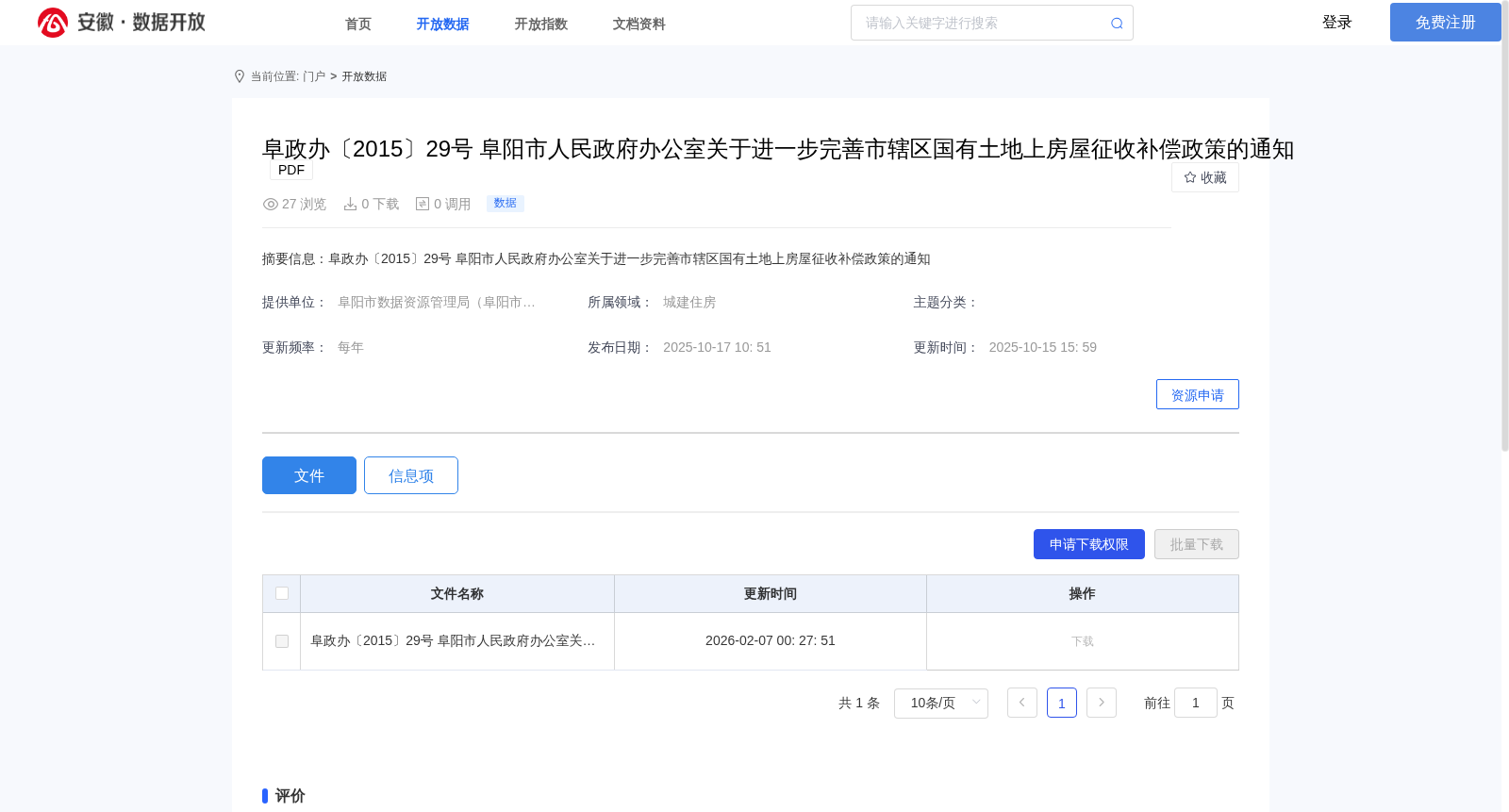Open the 10条/页 page size dropdown

[941, 703]
